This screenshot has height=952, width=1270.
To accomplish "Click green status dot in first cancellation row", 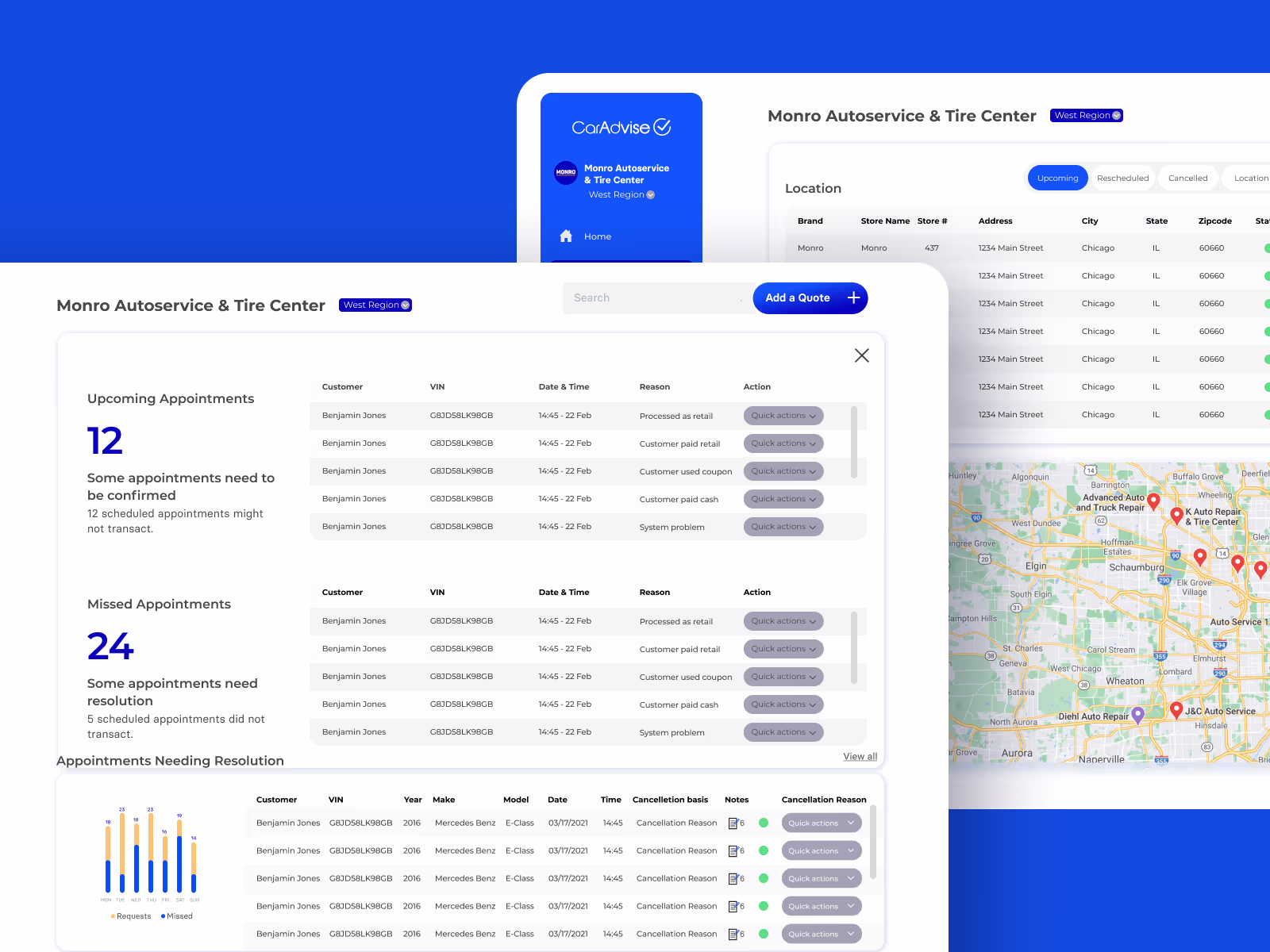I will pos(764,823).
